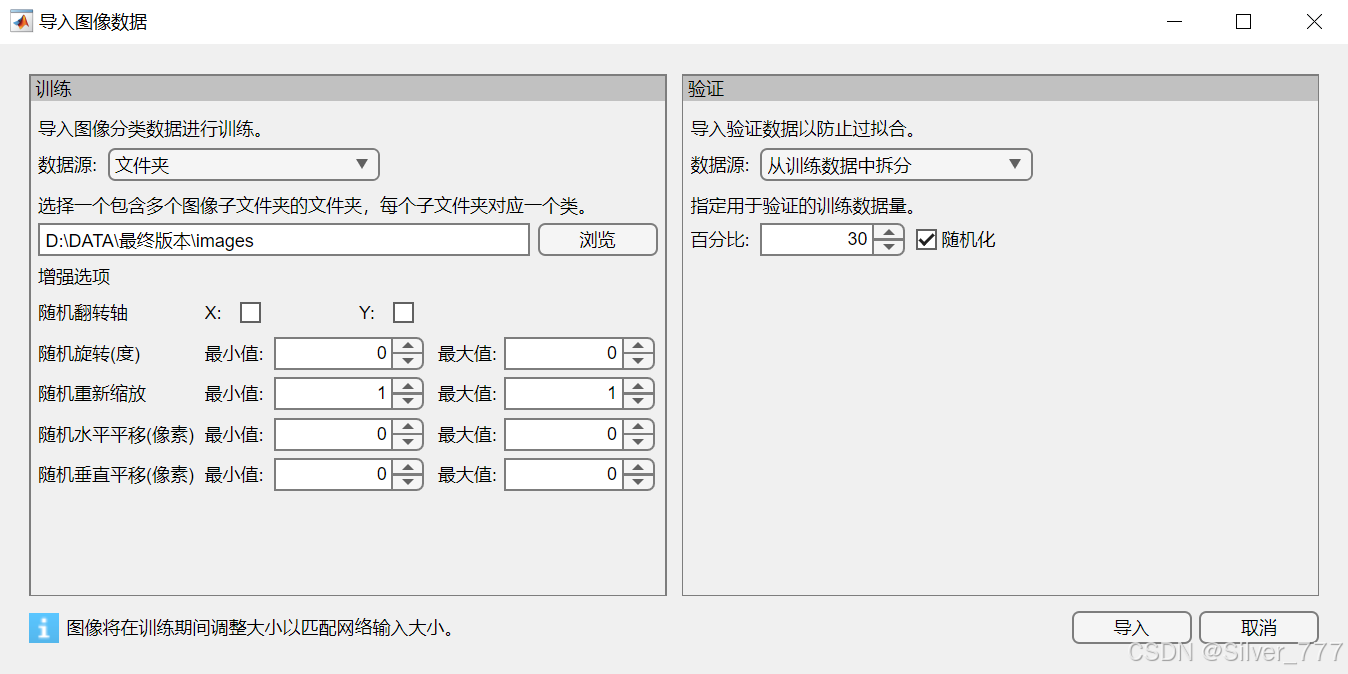The height and width of the screenshot is (674, 1348).
Task: Decrease 随机水平平移 最小值 with down arrow
Action: (x=407, y=442)
